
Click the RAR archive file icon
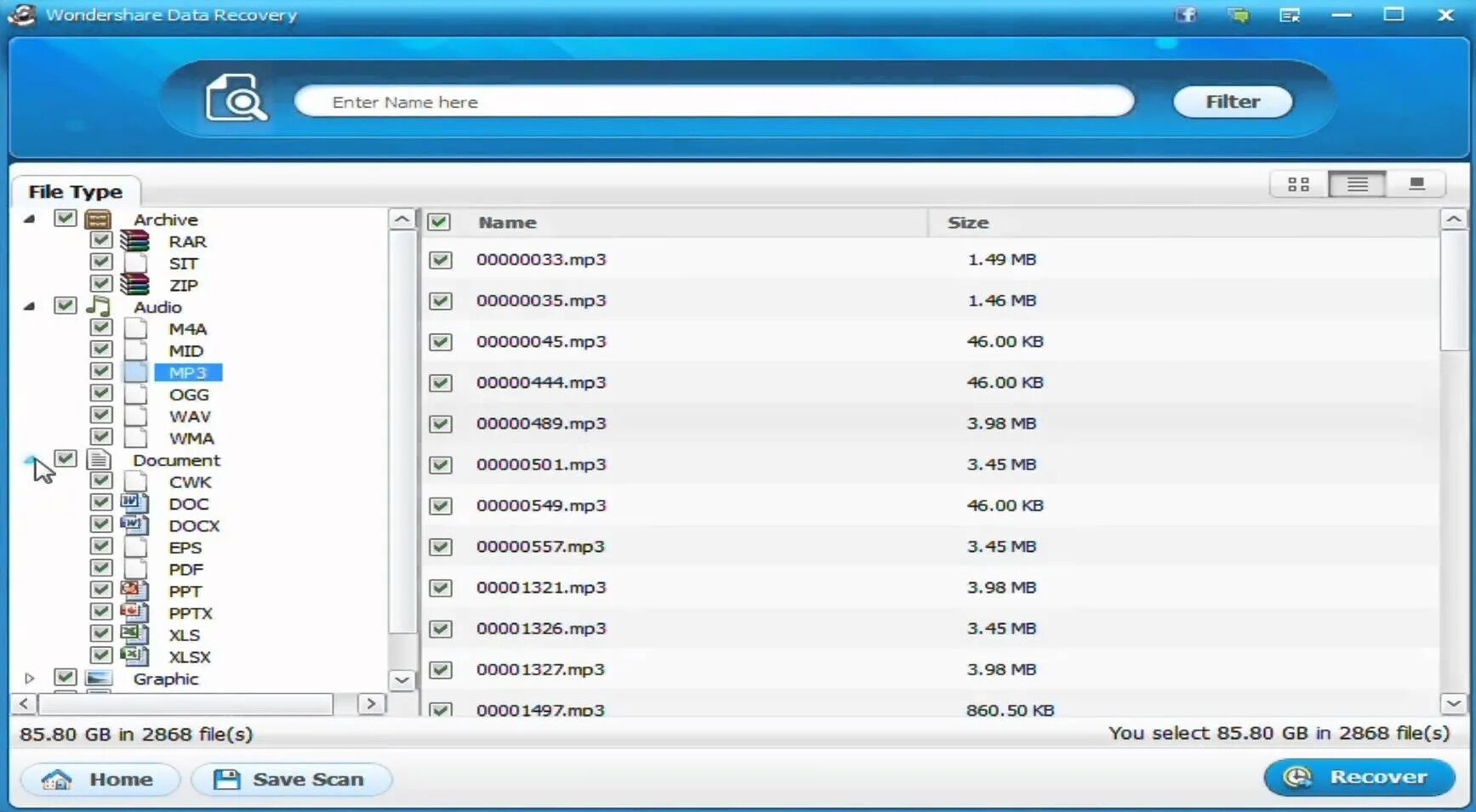tap(134, 241)
